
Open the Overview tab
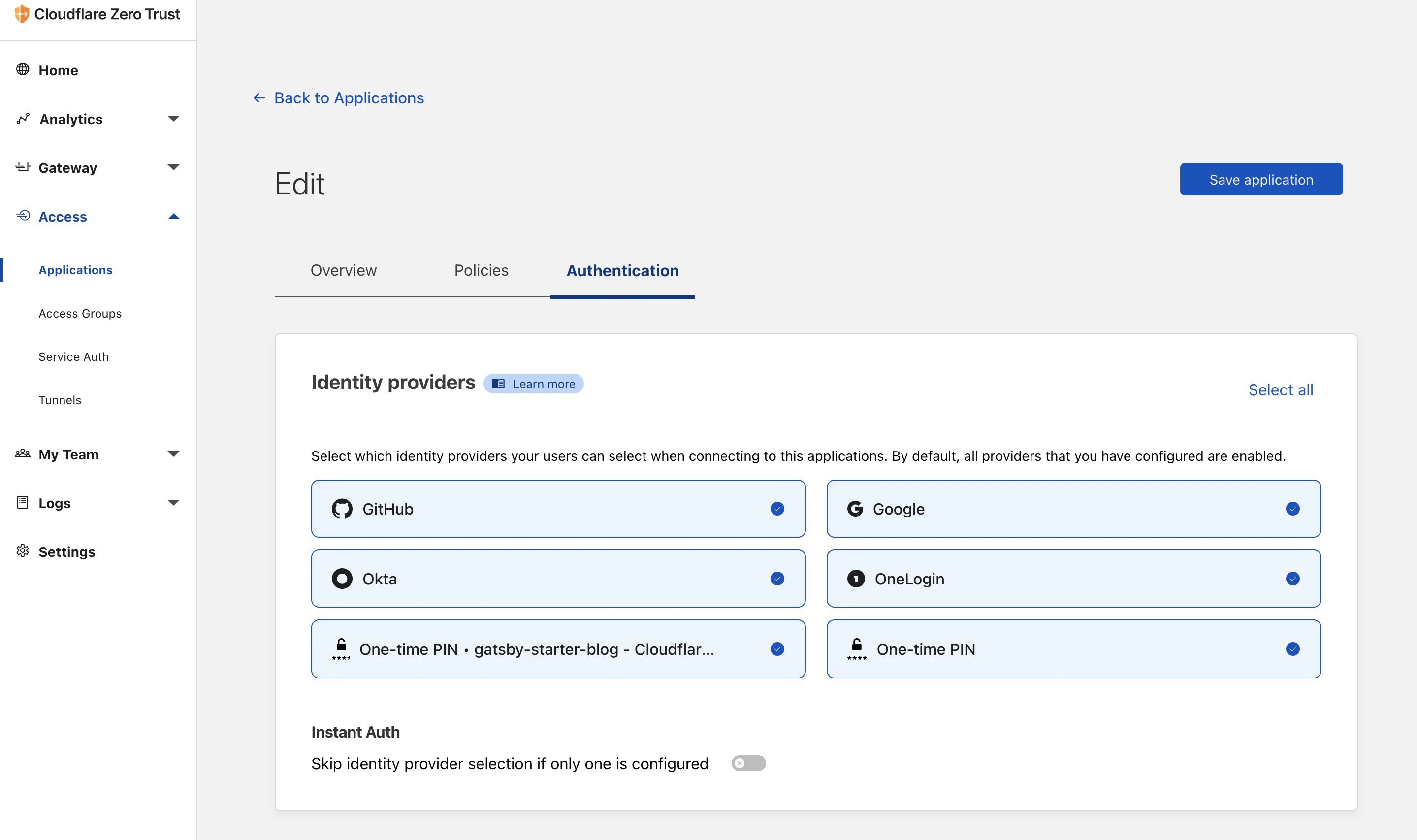coord(344,271)
